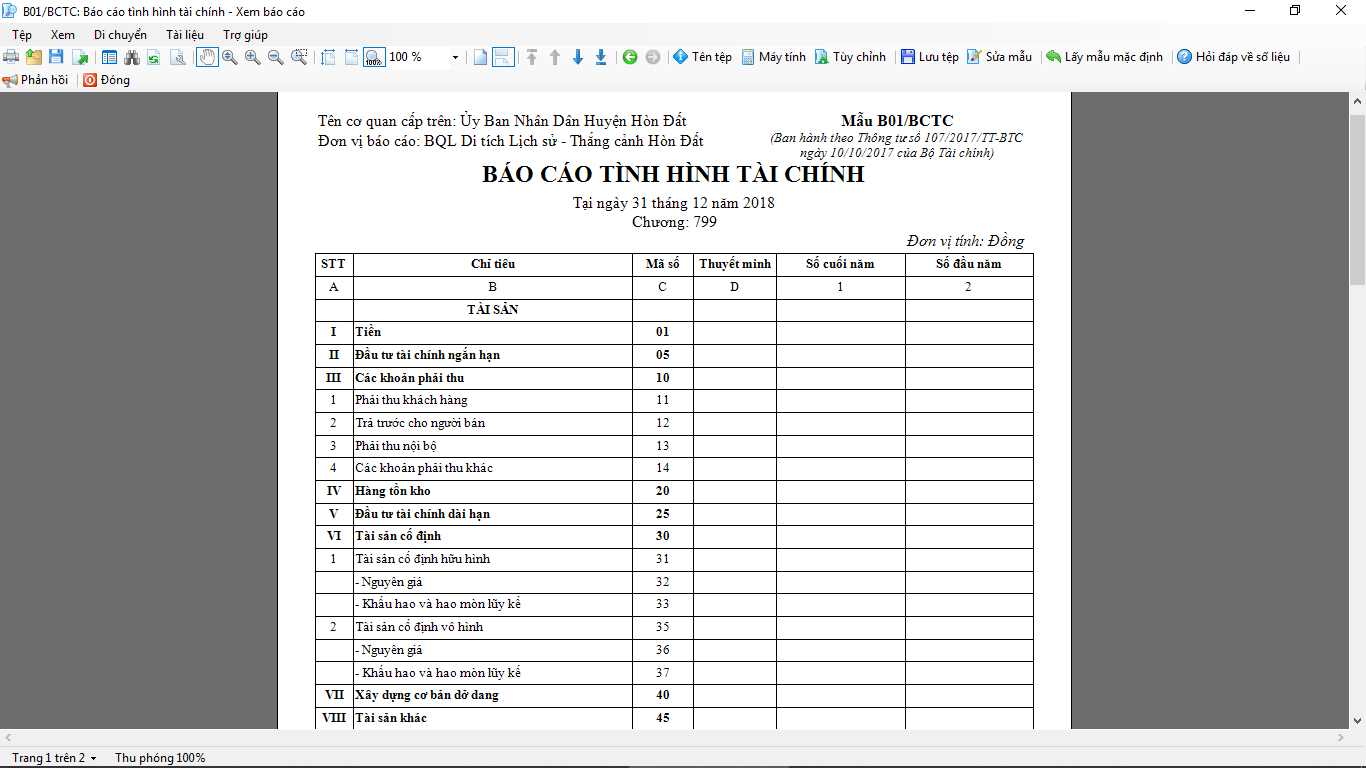Click the binoculars Find icon

pyautogui.click(x=131, y=57)
